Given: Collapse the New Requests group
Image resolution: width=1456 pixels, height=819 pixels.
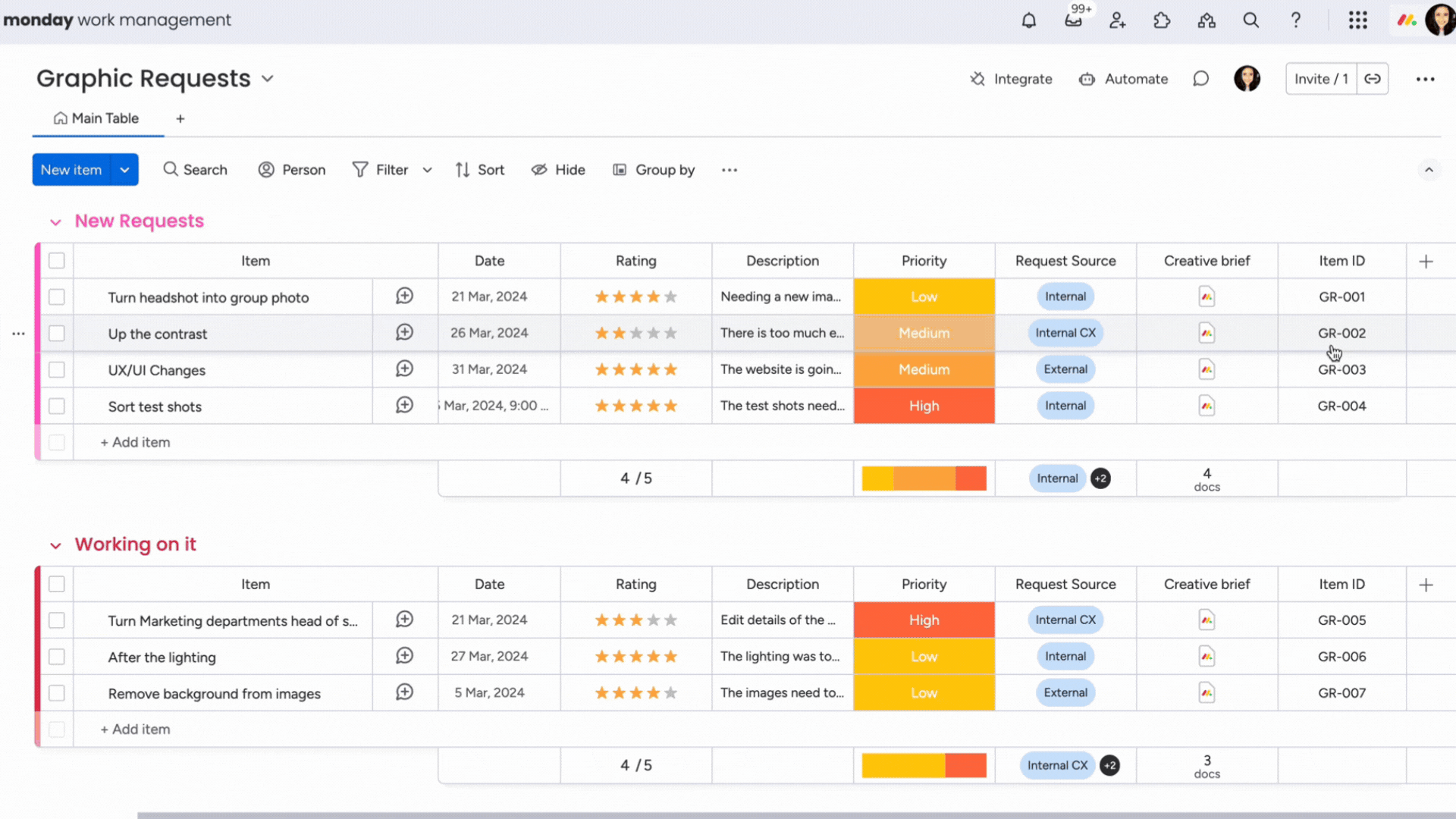Looking at the screenshot, I should [55, 221].
